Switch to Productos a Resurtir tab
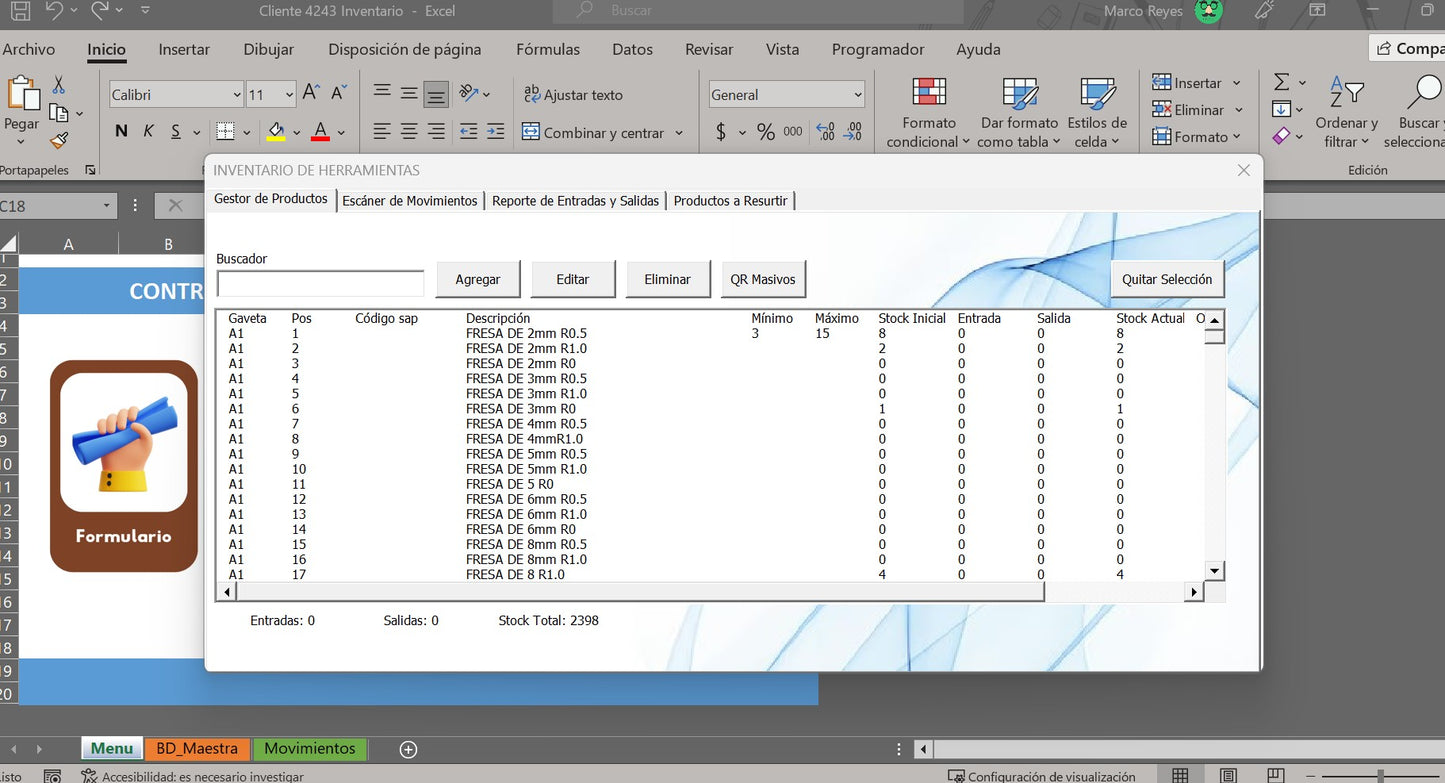 click(731, 201)
